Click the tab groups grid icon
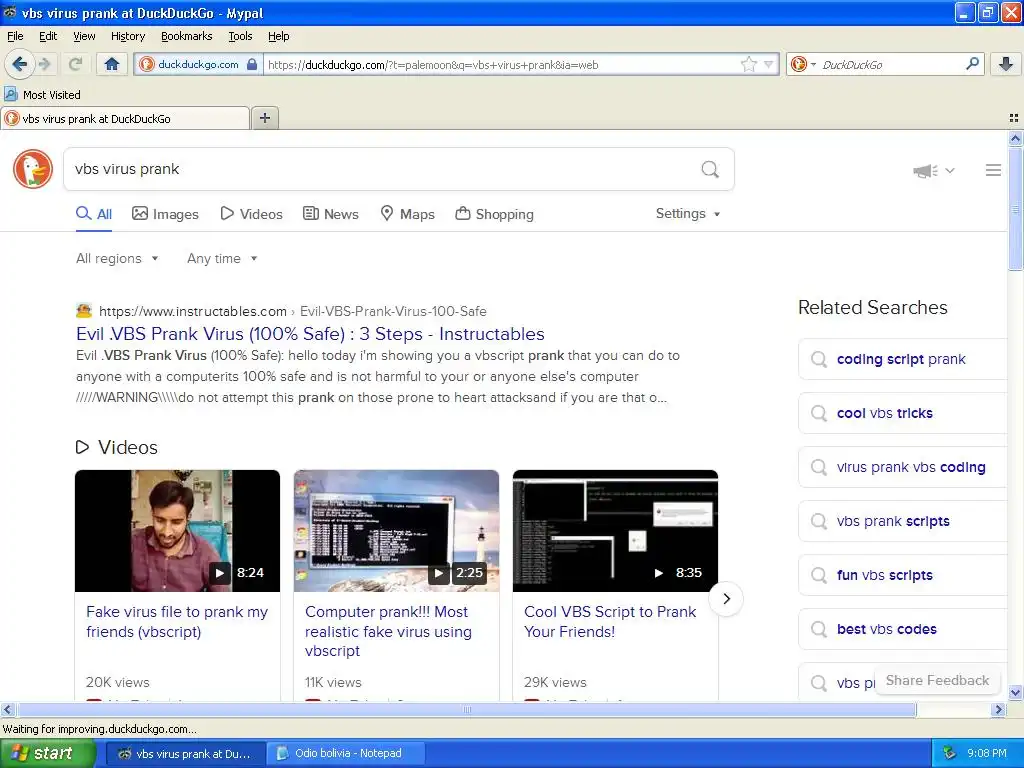The height and width of the screenshot is (768, 1024). tap(1014, 118)
